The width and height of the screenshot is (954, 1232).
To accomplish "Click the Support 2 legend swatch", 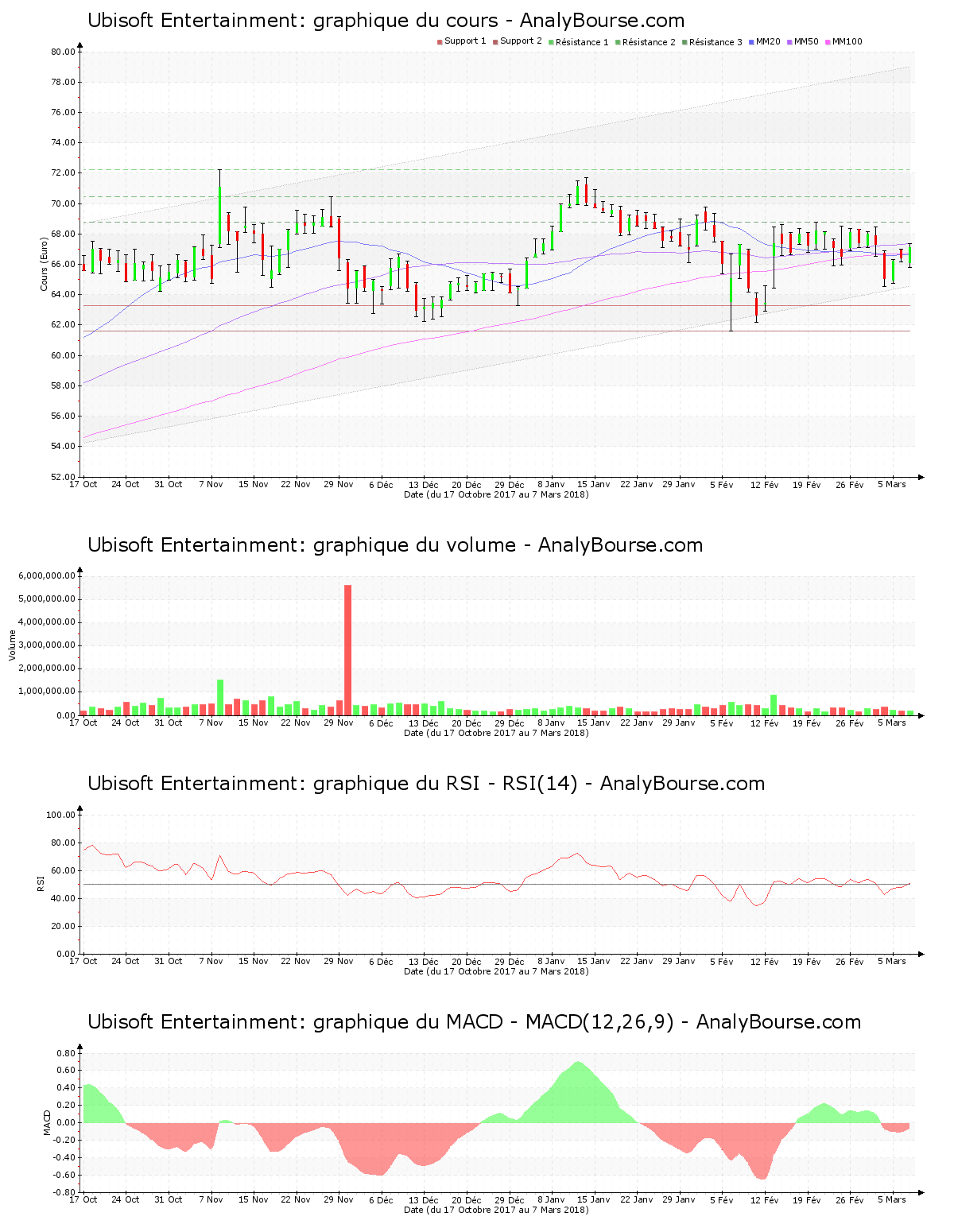I will 495,42.
